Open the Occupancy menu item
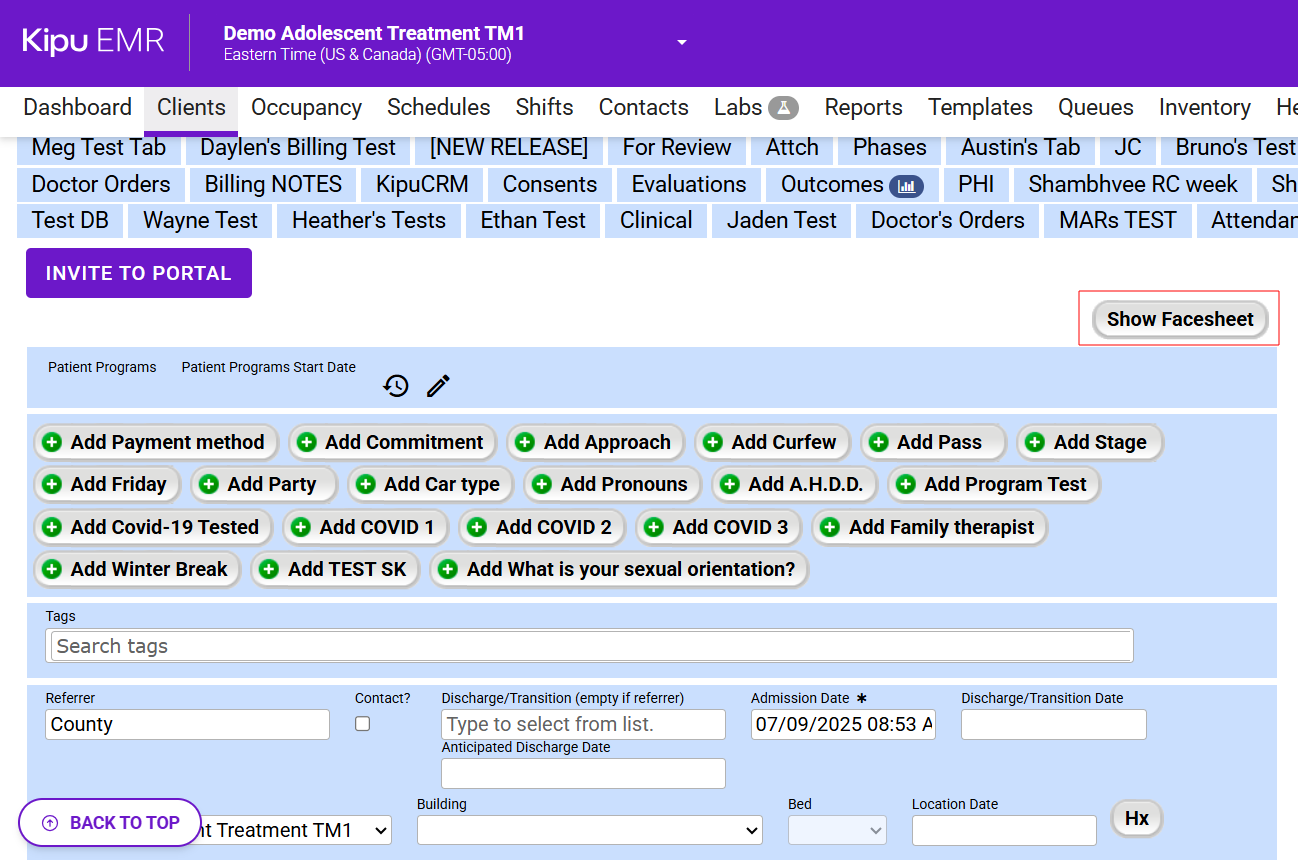 306,108
